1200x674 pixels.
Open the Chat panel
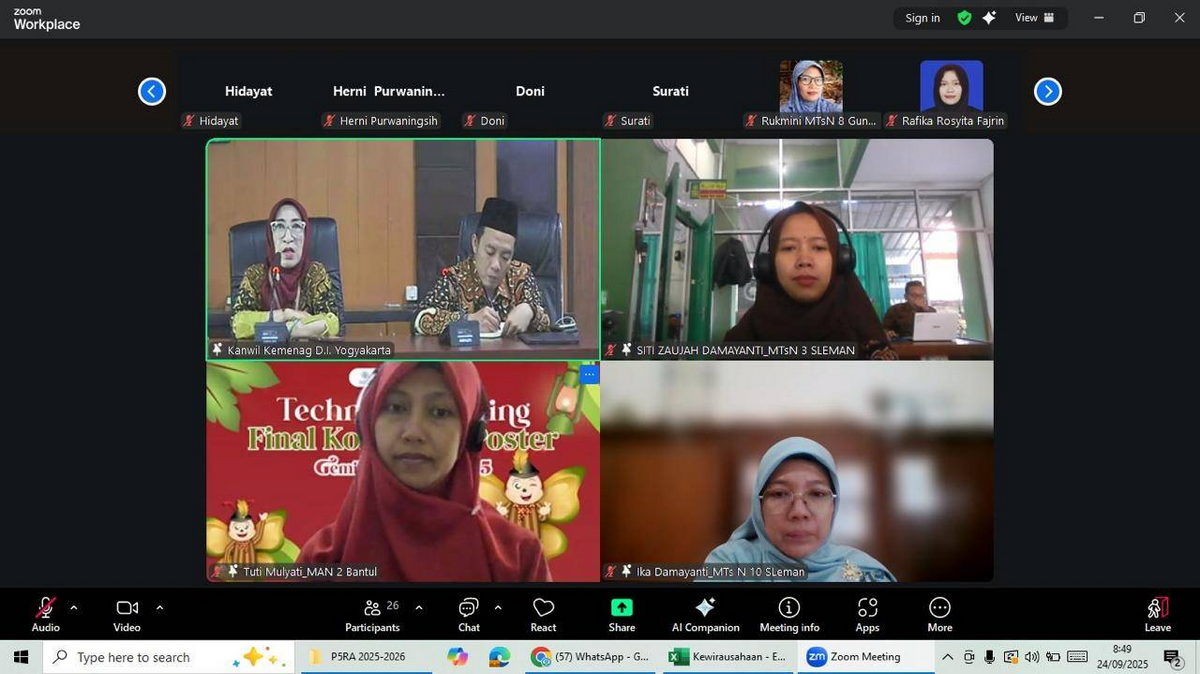pos(468,614)
